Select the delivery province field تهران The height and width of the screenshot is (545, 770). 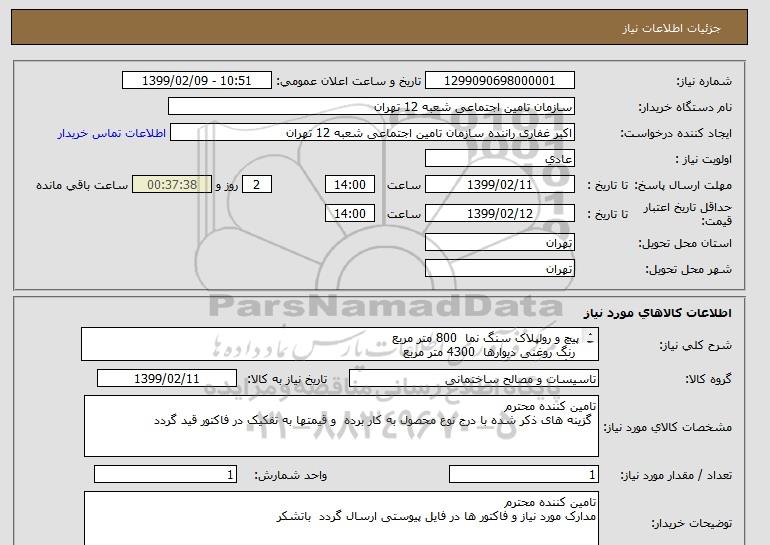[x=499, y=243]
